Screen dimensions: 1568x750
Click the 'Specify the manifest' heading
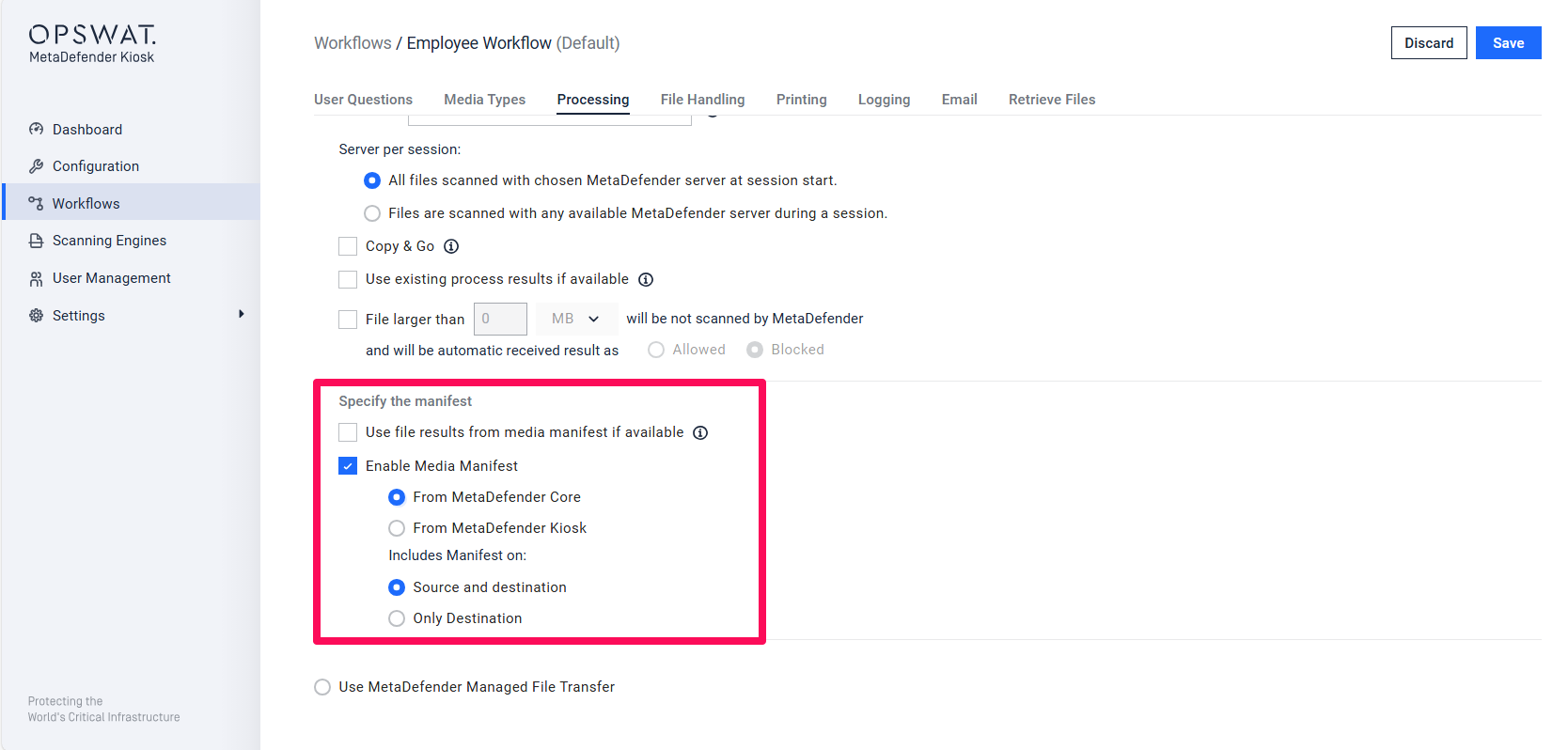tap(405, 401)
